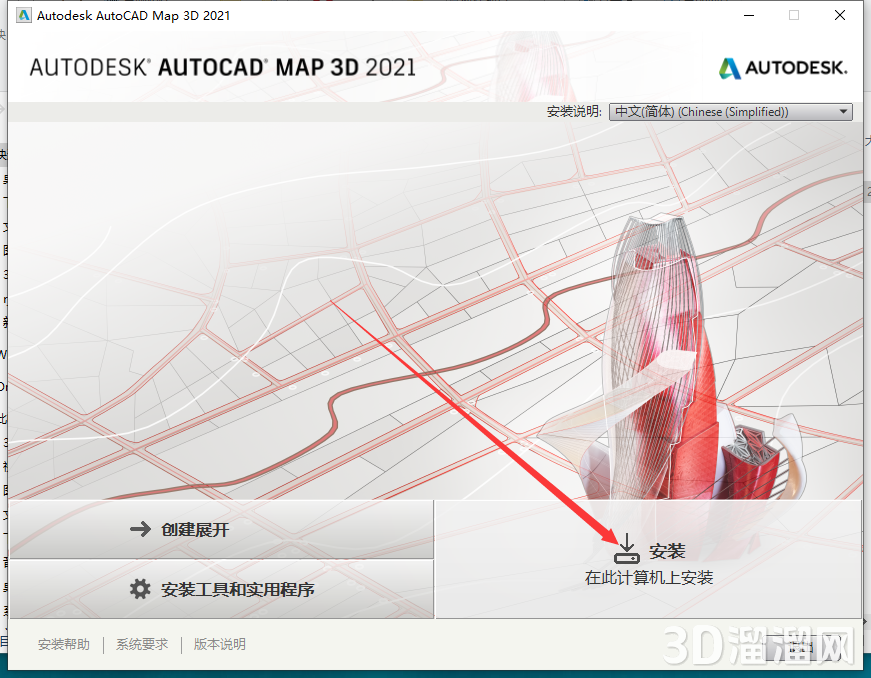
Task: Minimize the installer window
Action: [x=747, y=15]
